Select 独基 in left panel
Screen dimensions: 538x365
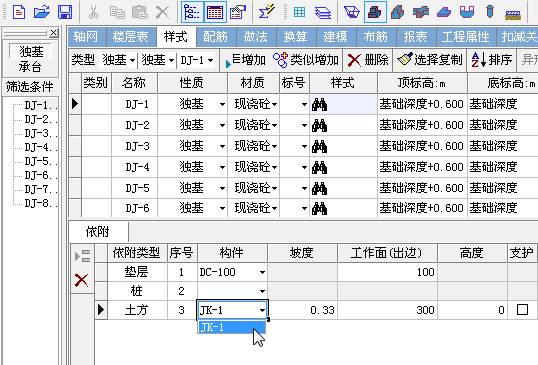coord(31,52)
